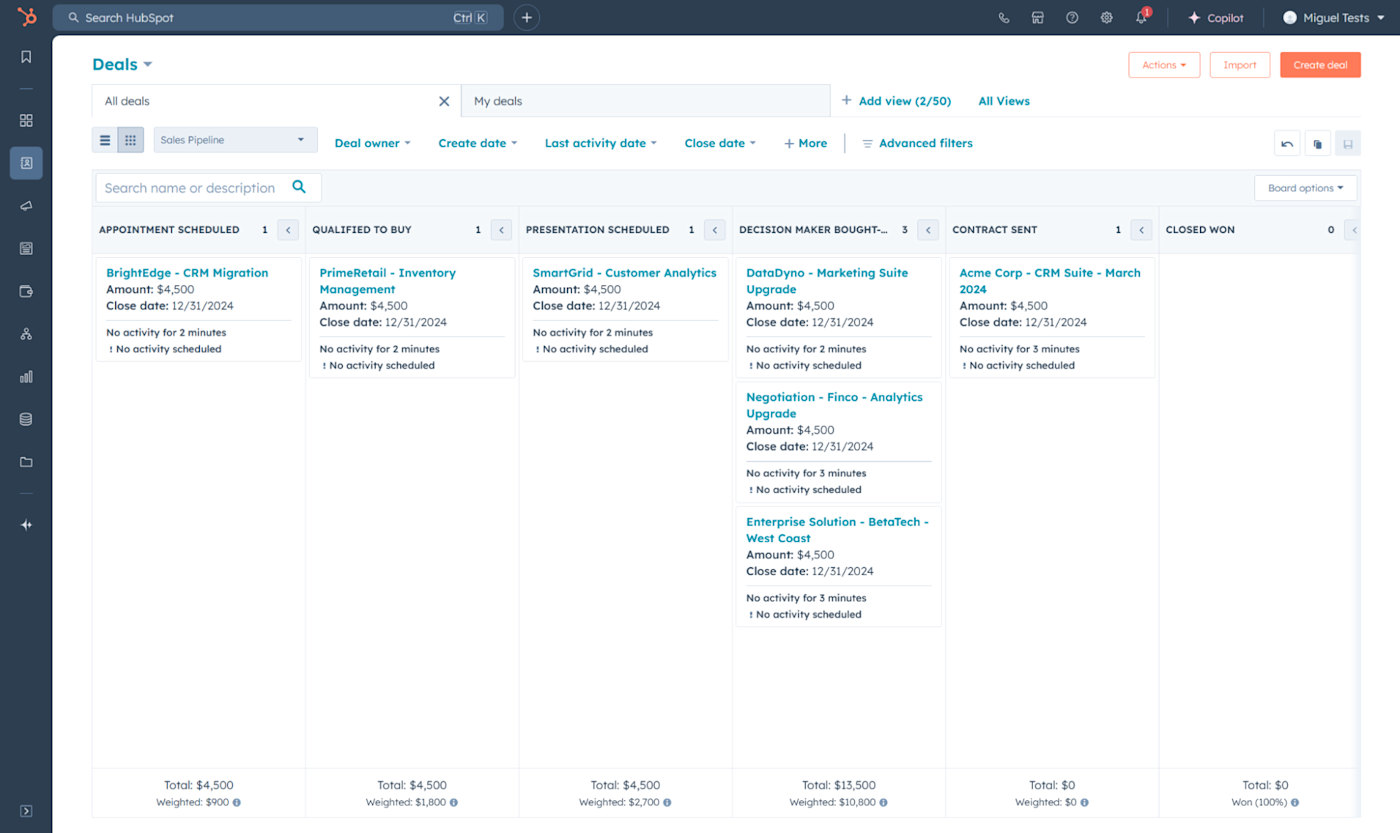Screen dimensions: 1400x833
Task: Open Advanced filters
Action: tap(917, 143)
